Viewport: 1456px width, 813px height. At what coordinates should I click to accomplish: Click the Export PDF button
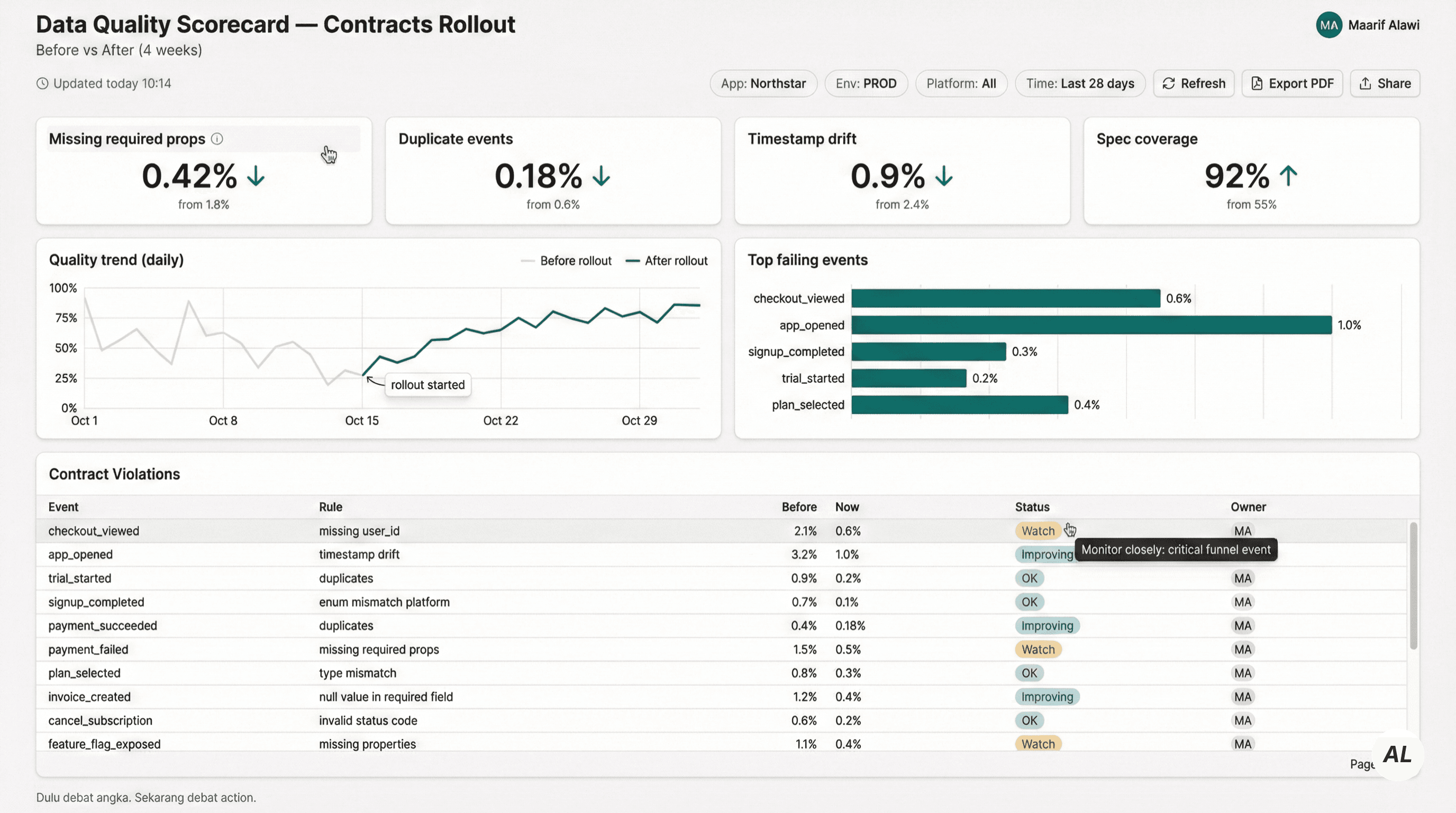pos(1292,84)
